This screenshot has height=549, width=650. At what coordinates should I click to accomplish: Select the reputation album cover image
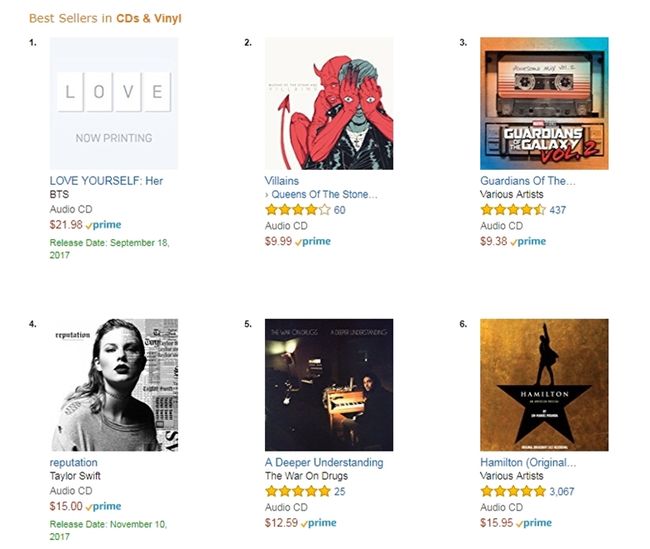[x=114, y=385]
